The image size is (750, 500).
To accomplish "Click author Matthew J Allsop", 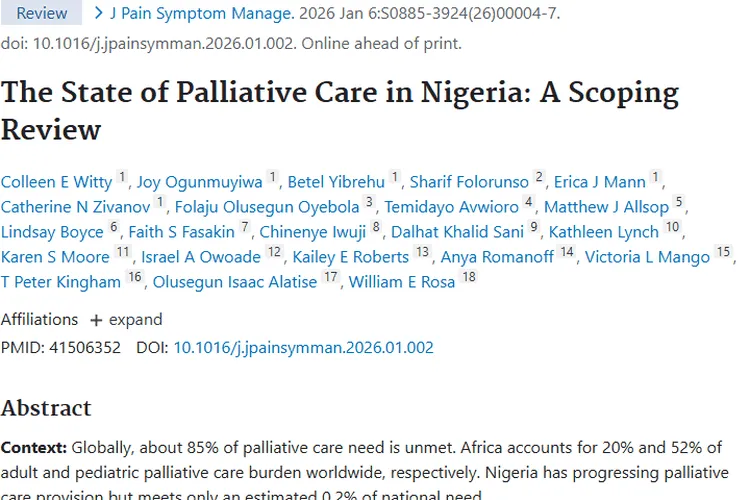I will click(x=606, y=207).
